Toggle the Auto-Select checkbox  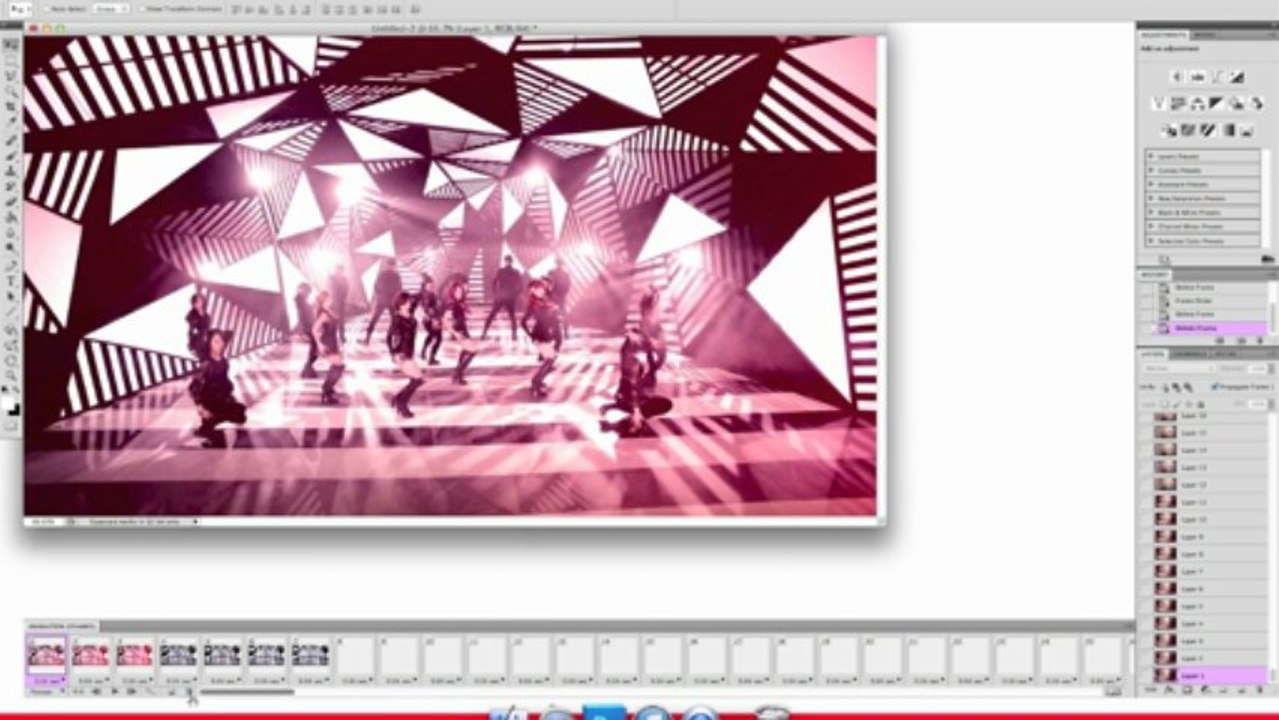(x=46, y=9)
